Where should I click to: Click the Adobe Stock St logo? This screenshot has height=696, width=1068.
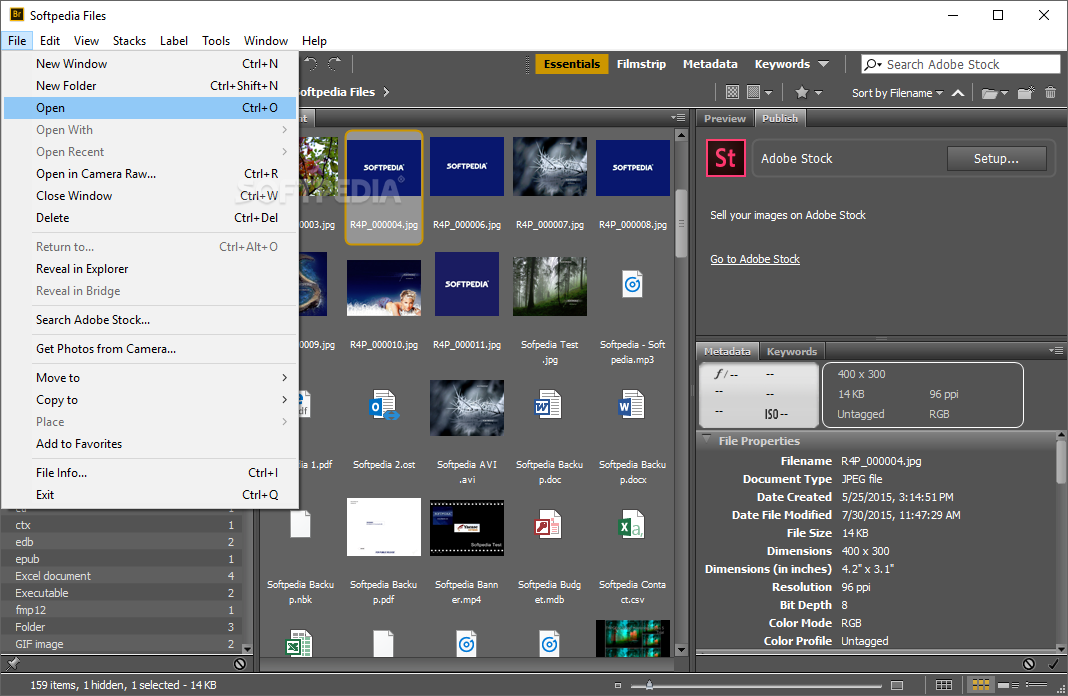coord(725,158)
